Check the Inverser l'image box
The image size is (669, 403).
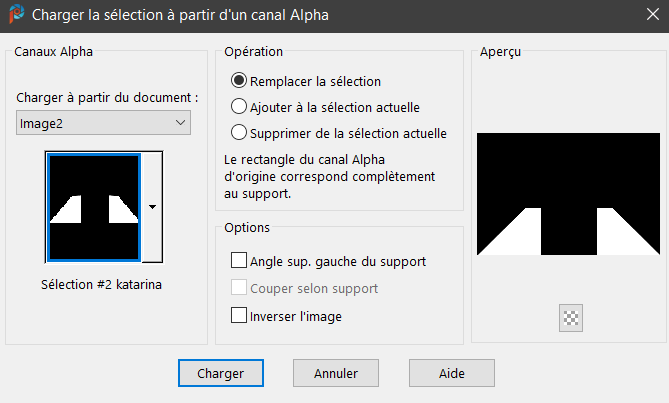point(239,315)
